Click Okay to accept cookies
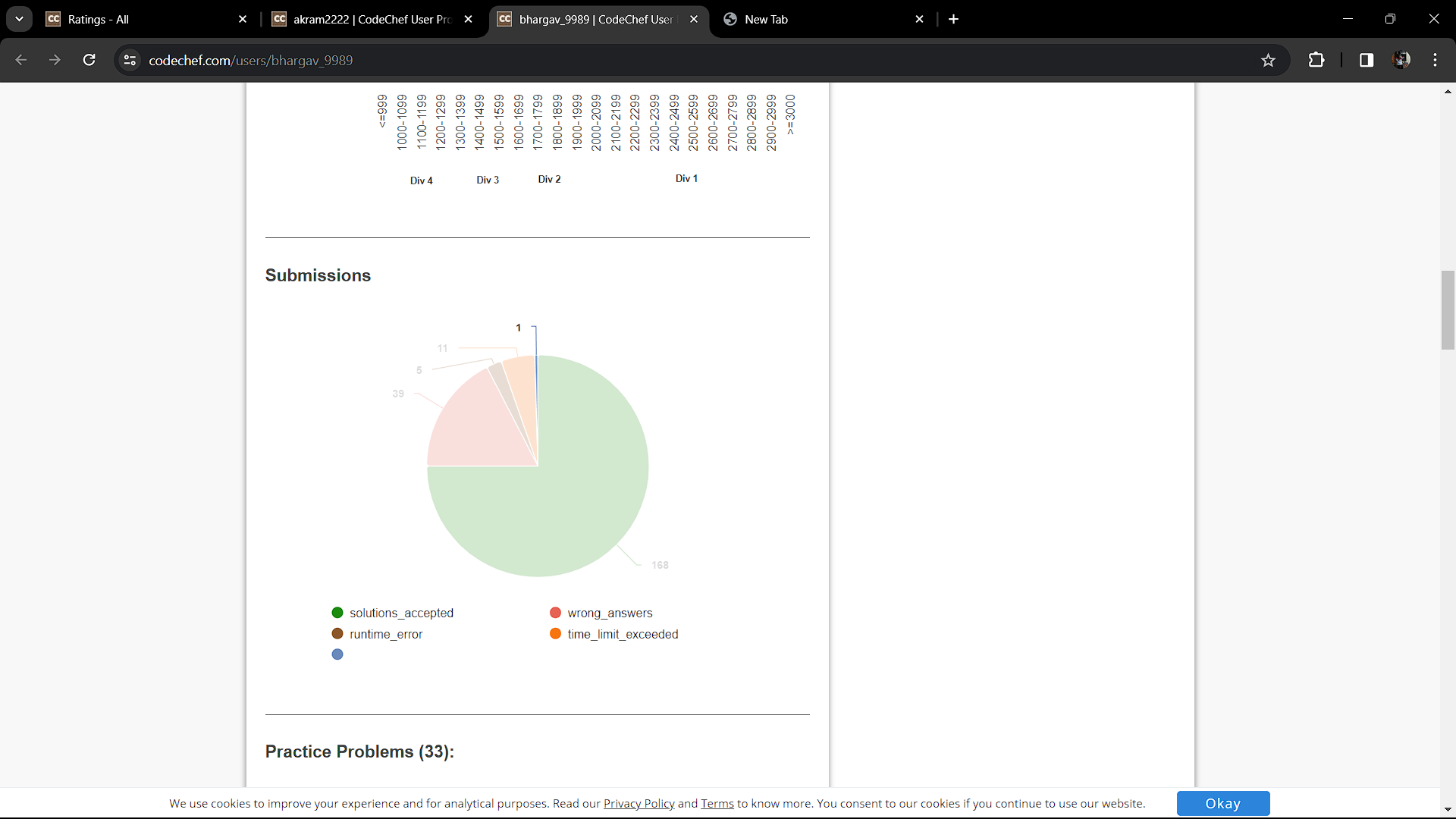 (1222, 803)
